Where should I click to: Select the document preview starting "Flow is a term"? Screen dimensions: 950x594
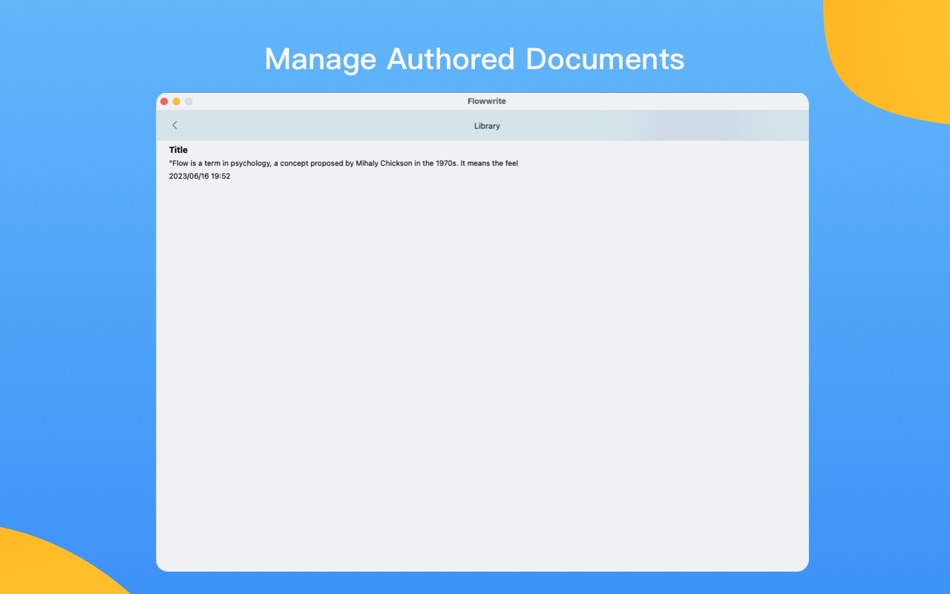(344, 163)
